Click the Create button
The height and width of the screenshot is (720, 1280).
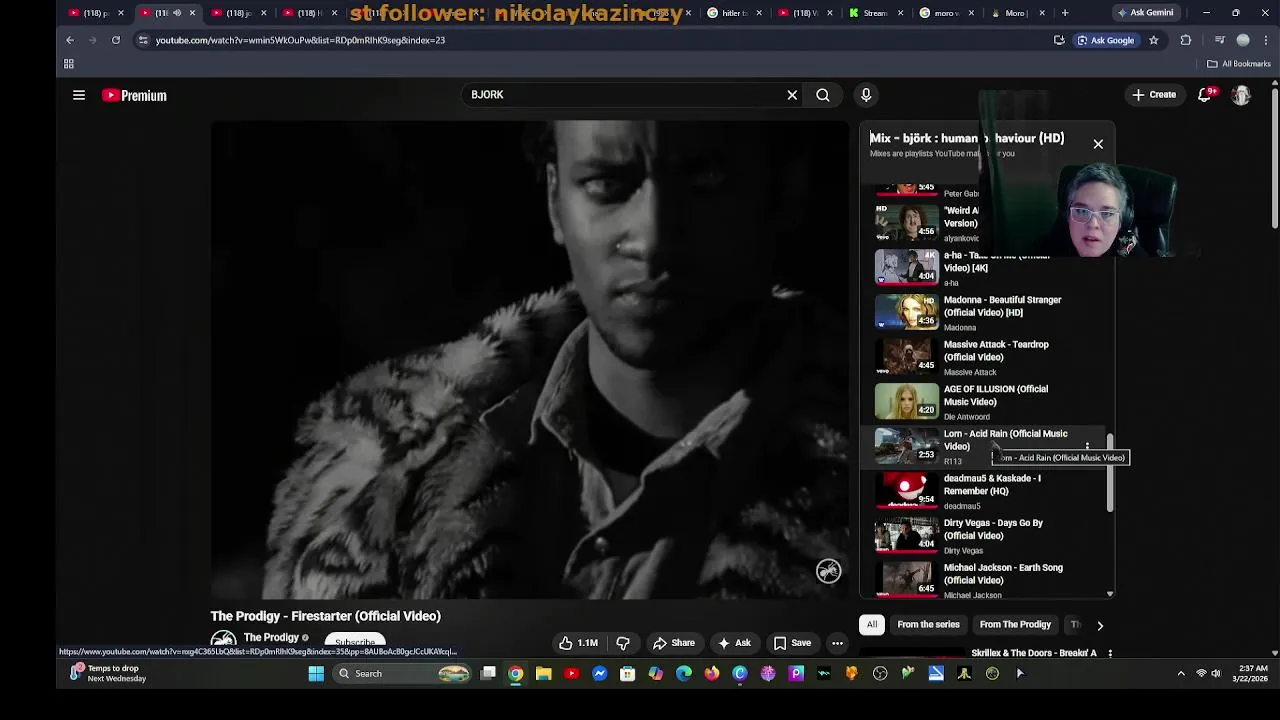tap(1153, 95)
